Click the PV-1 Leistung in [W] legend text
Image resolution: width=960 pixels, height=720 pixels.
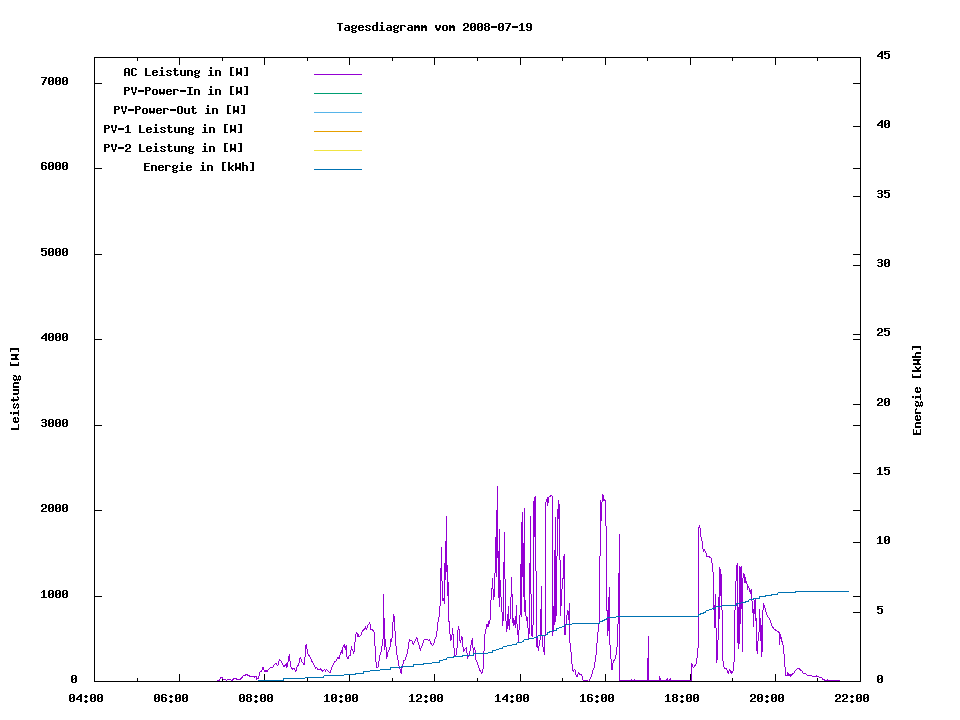click(173, 129)
